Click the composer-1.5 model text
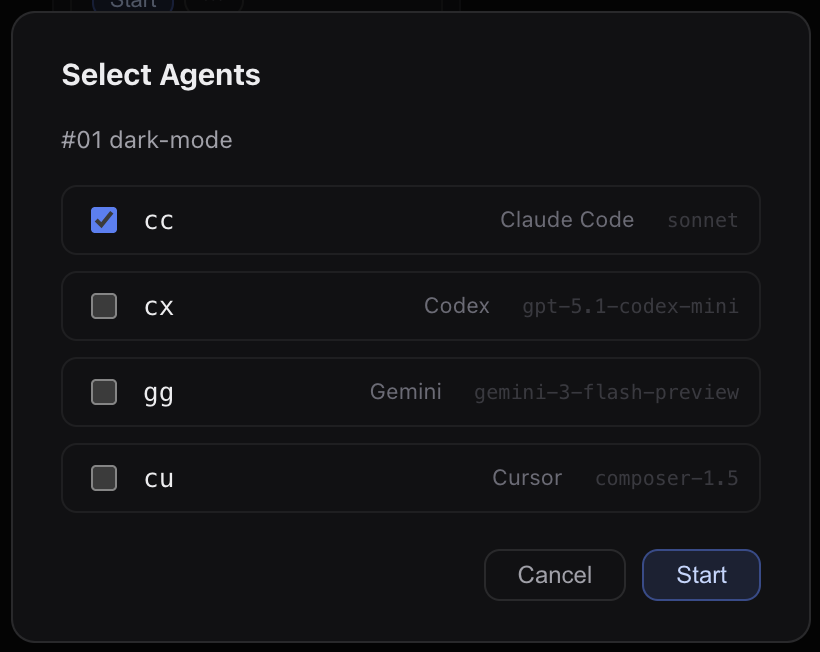 (x=666, y=479)
